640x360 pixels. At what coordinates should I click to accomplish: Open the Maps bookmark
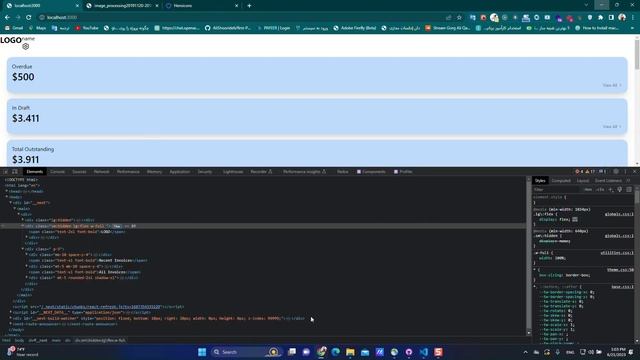37,28
